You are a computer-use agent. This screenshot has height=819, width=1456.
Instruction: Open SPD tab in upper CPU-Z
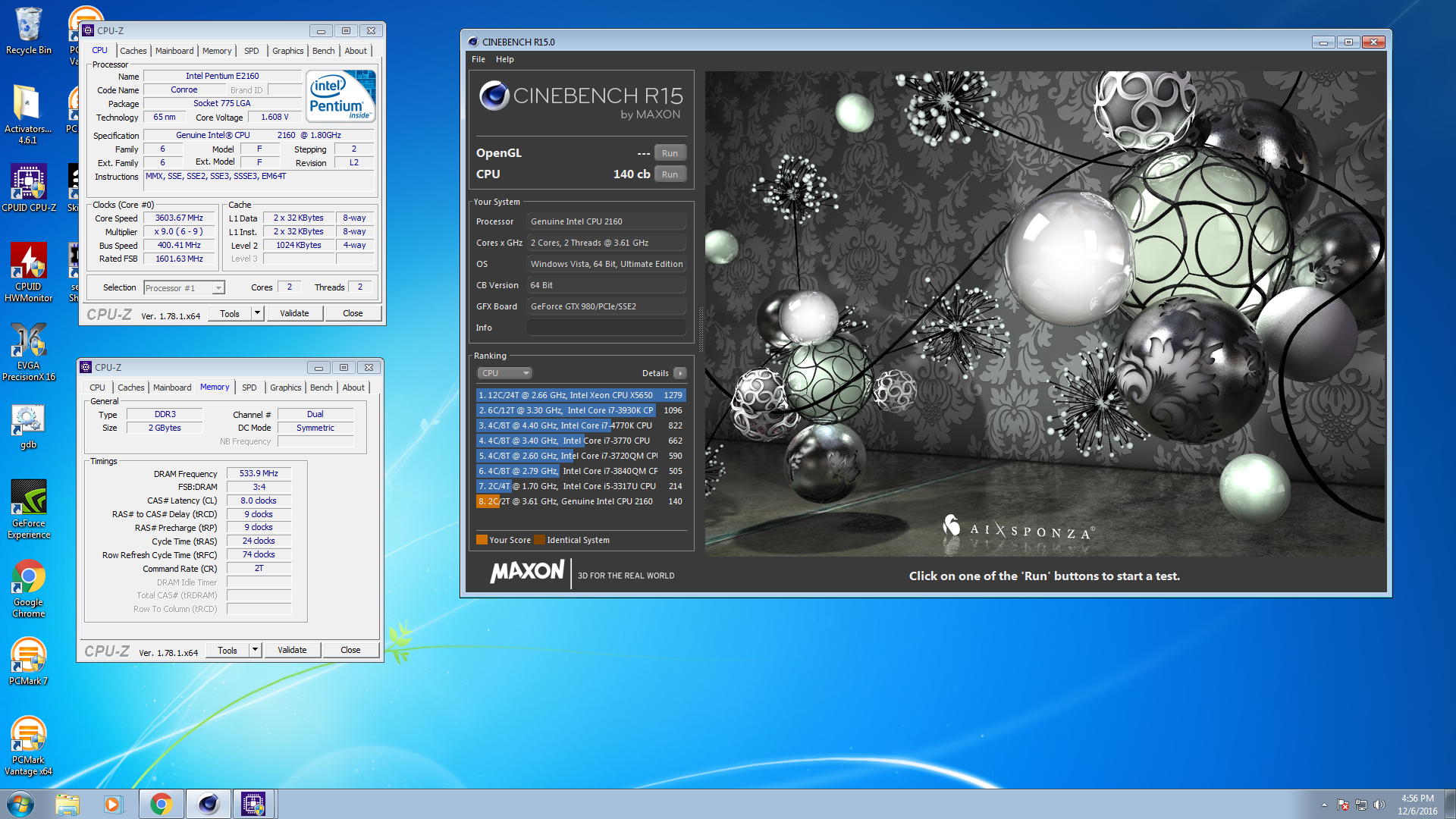coord(252,51)
